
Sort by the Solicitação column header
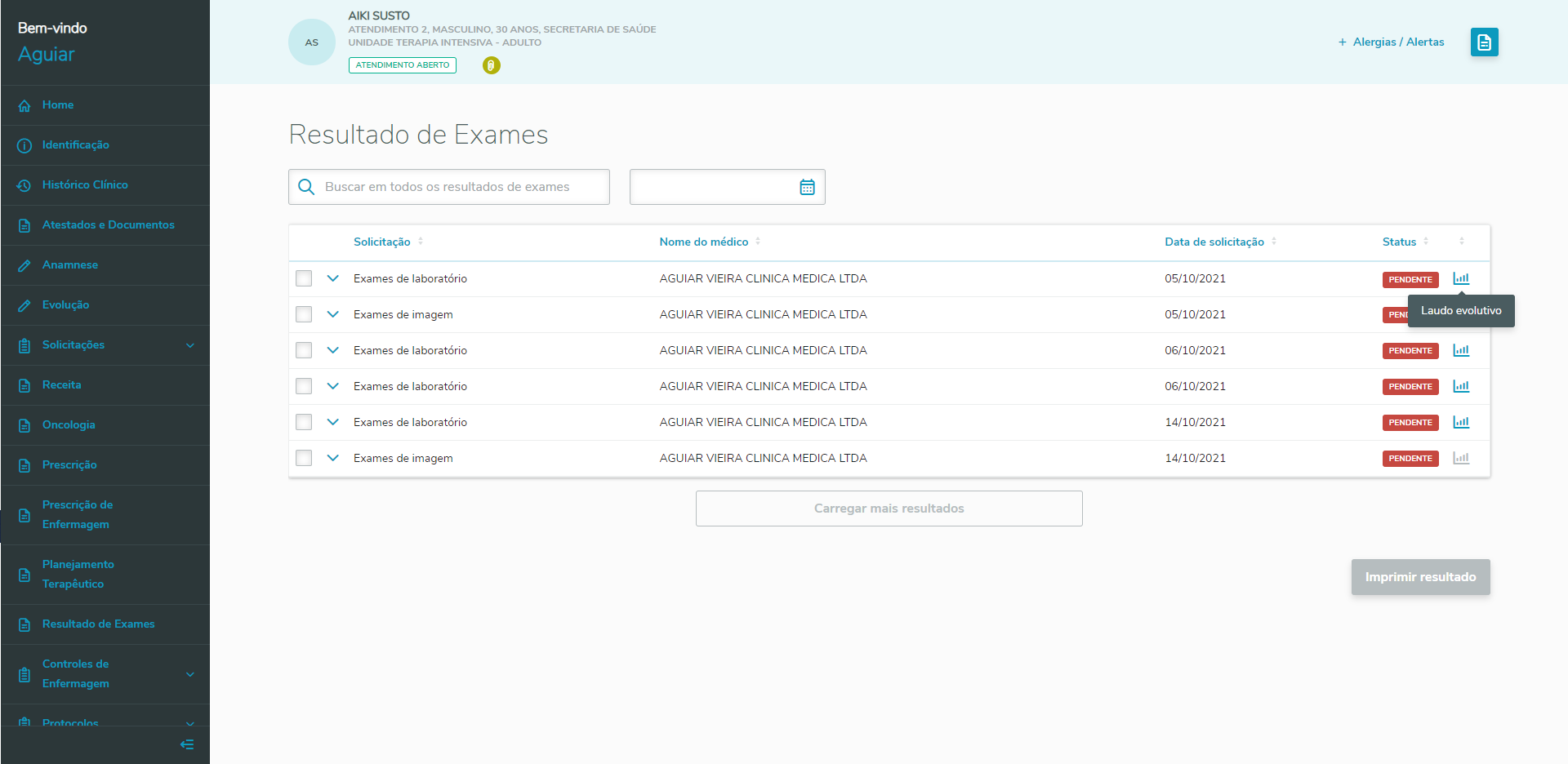click(x=389, y=242)
